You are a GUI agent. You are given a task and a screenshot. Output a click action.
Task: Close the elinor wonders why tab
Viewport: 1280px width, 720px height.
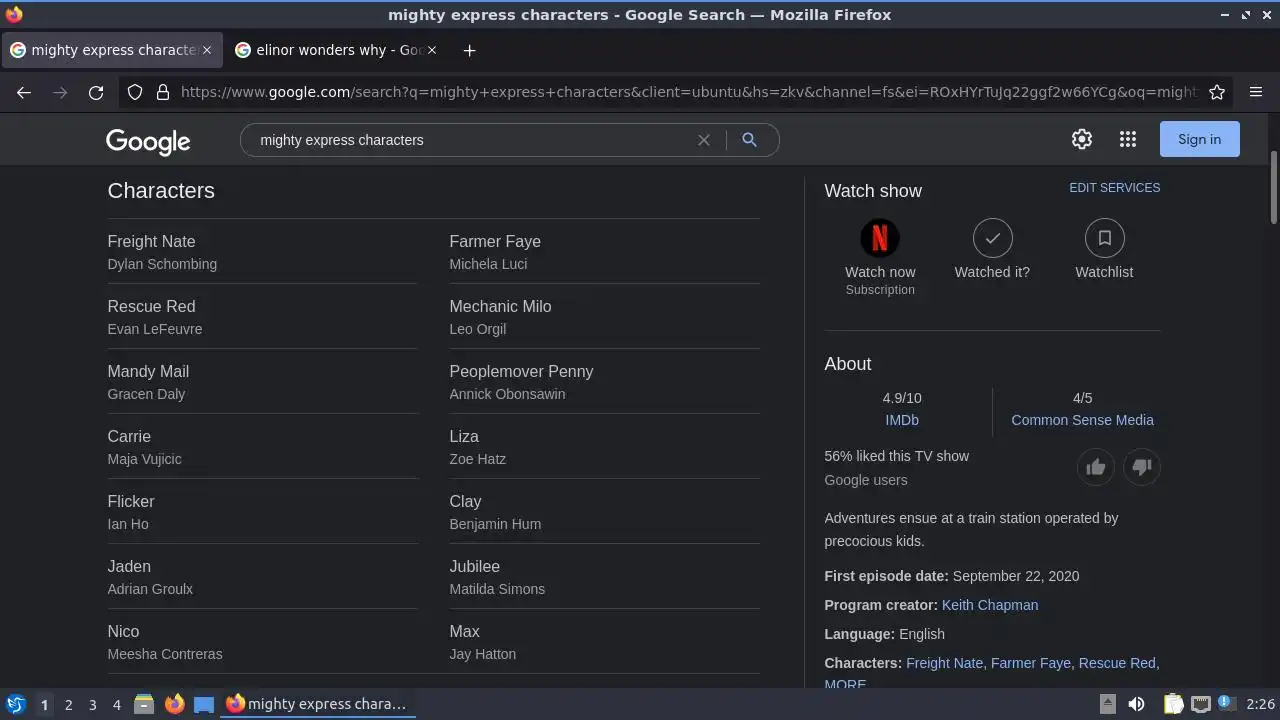coord(432,50)
